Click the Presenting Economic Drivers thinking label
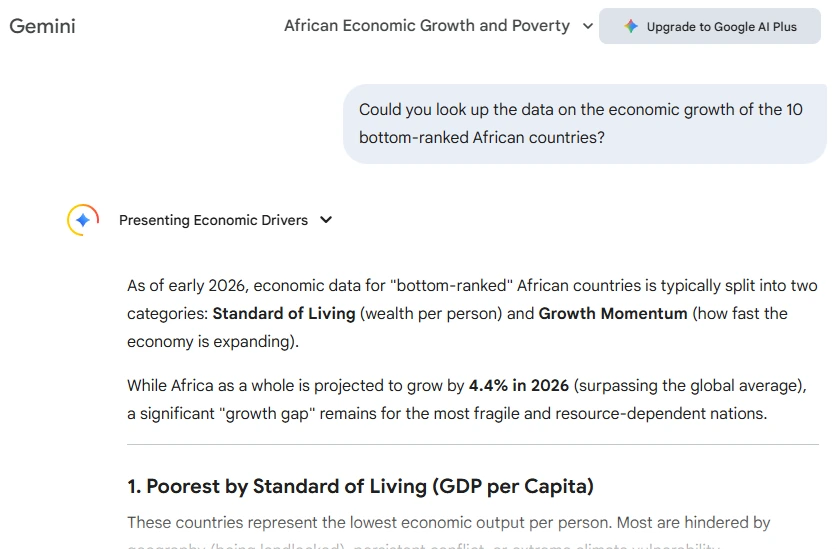Viewport: 836px width, 549px height. tap(213, 220)
